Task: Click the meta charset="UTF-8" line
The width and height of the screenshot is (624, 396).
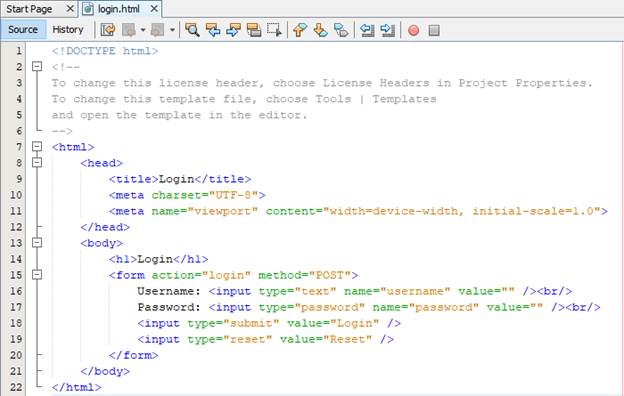Action: click(187, 195)
